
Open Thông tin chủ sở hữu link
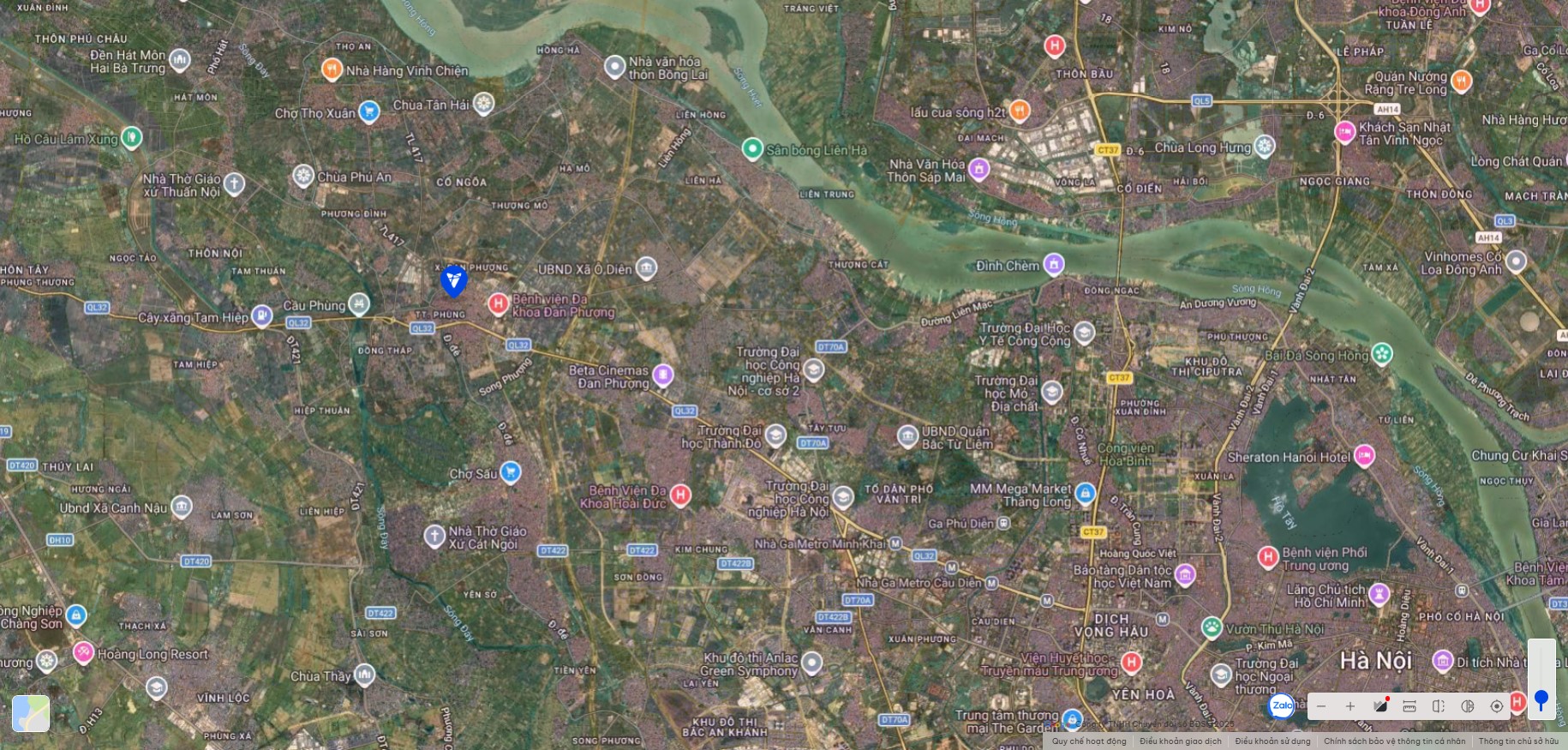pyautogui.click(x=1518, y=741)
